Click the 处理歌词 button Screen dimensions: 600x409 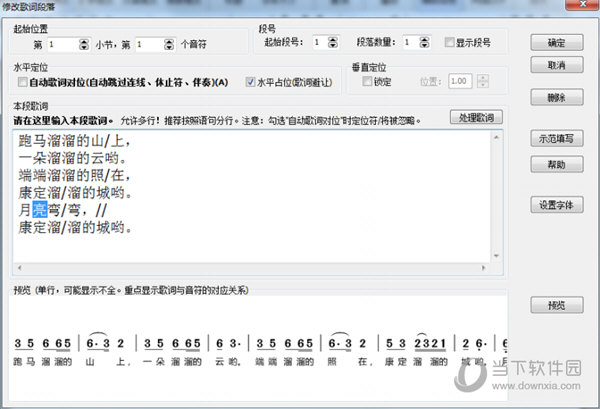[x=476, y=117]
